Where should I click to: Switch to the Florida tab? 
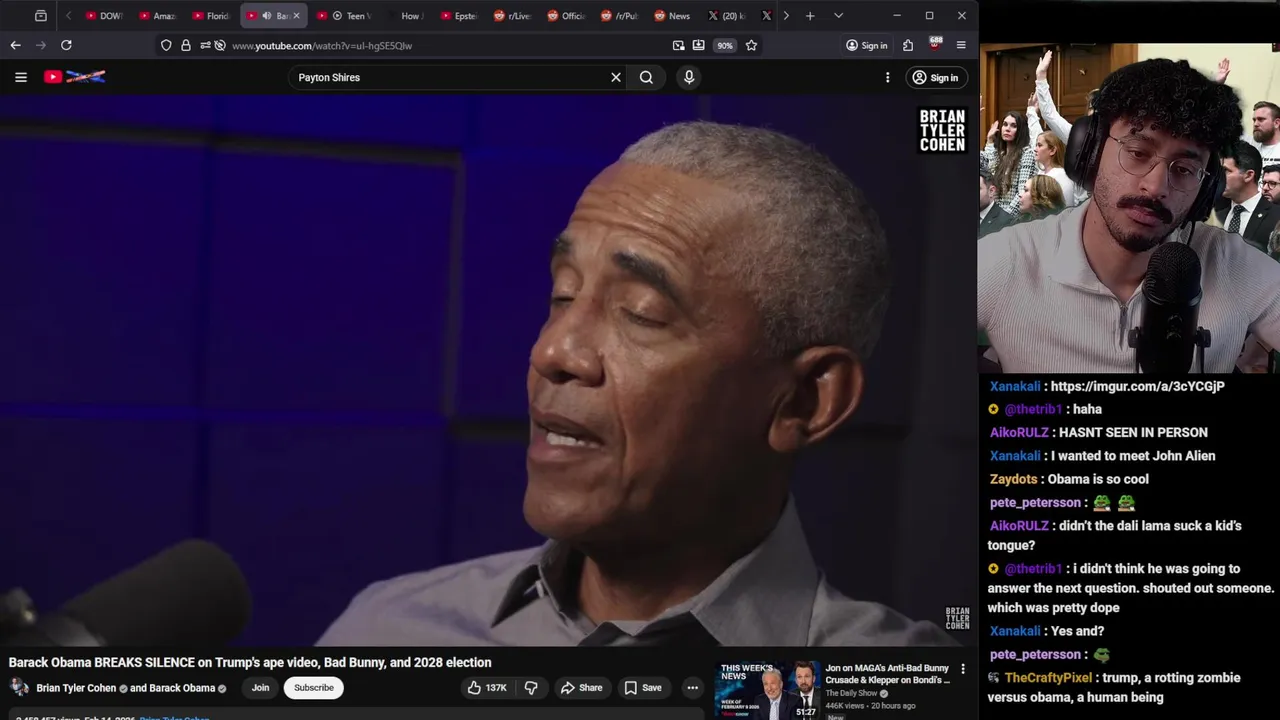click(211, 16)
